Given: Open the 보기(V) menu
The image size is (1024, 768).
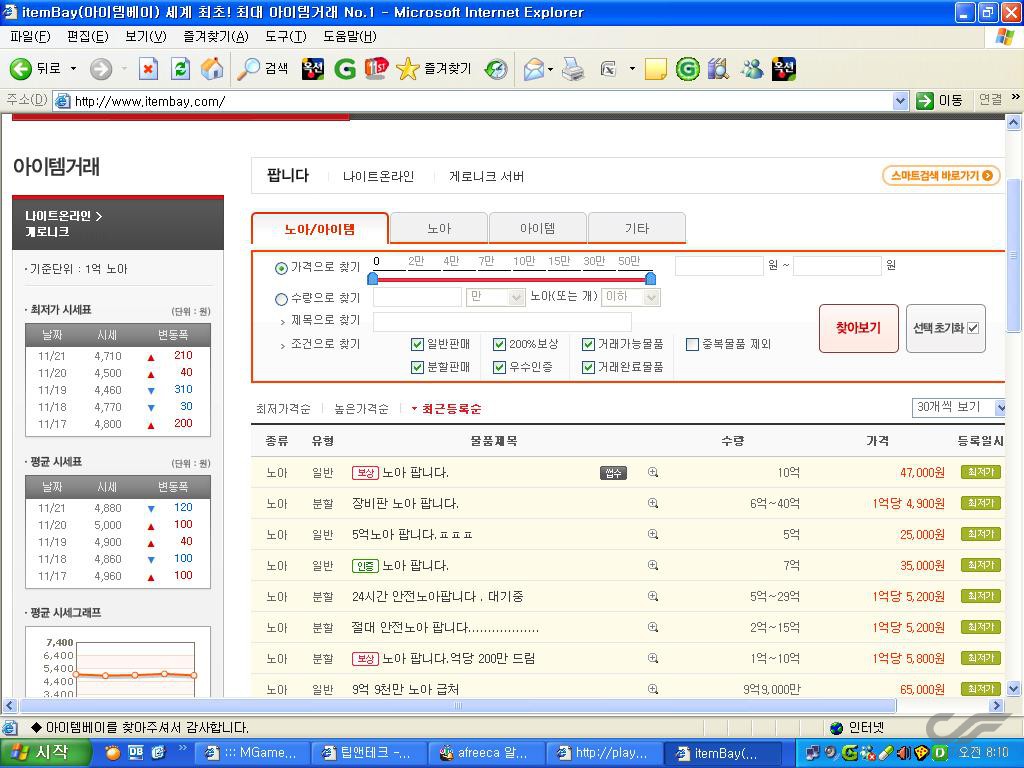Looking at the screenshot, I should click(x=146, y=37).
